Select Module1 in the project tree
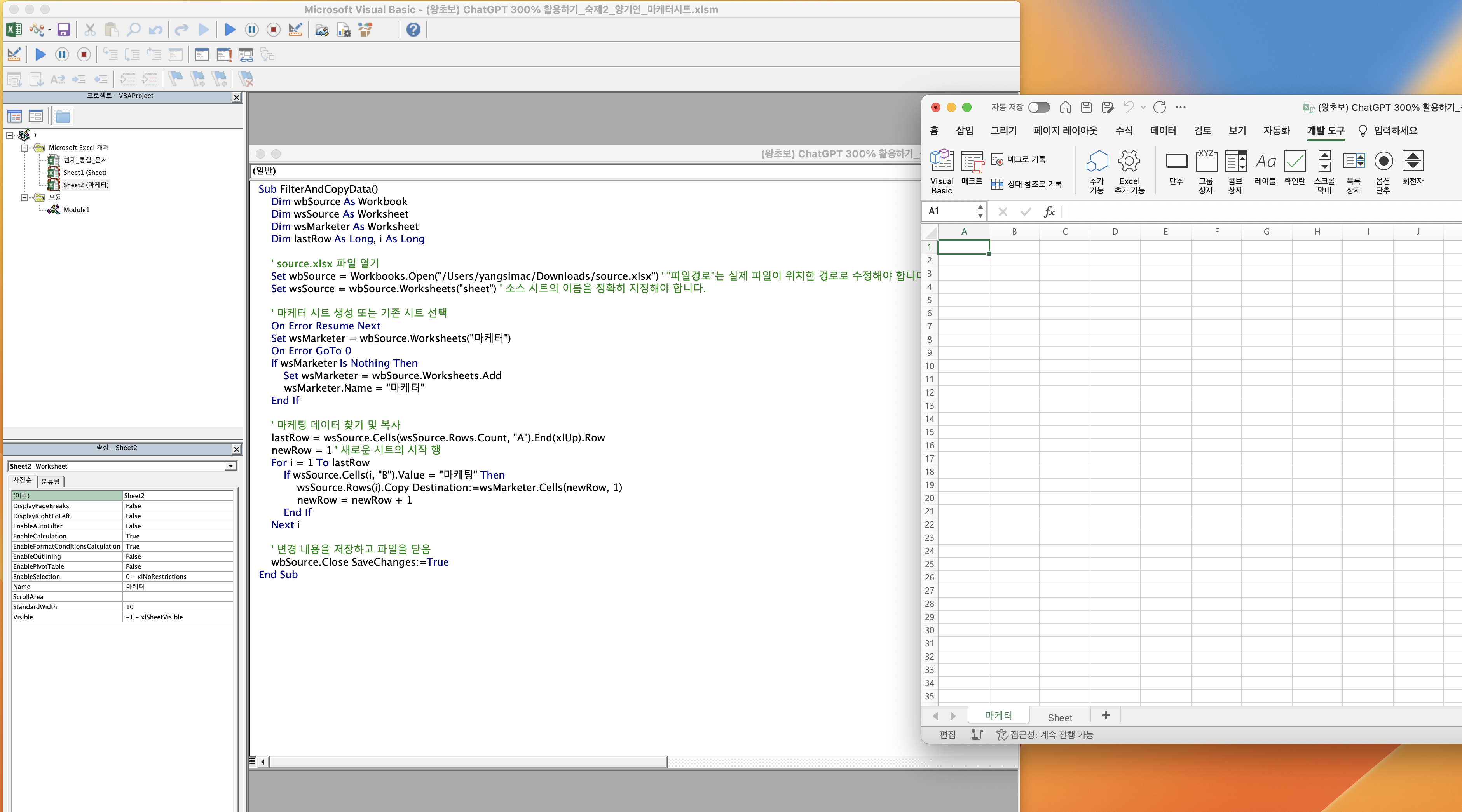Image resolution: width=1462 pixels, height=812 pixels. [x=77, y=210]
